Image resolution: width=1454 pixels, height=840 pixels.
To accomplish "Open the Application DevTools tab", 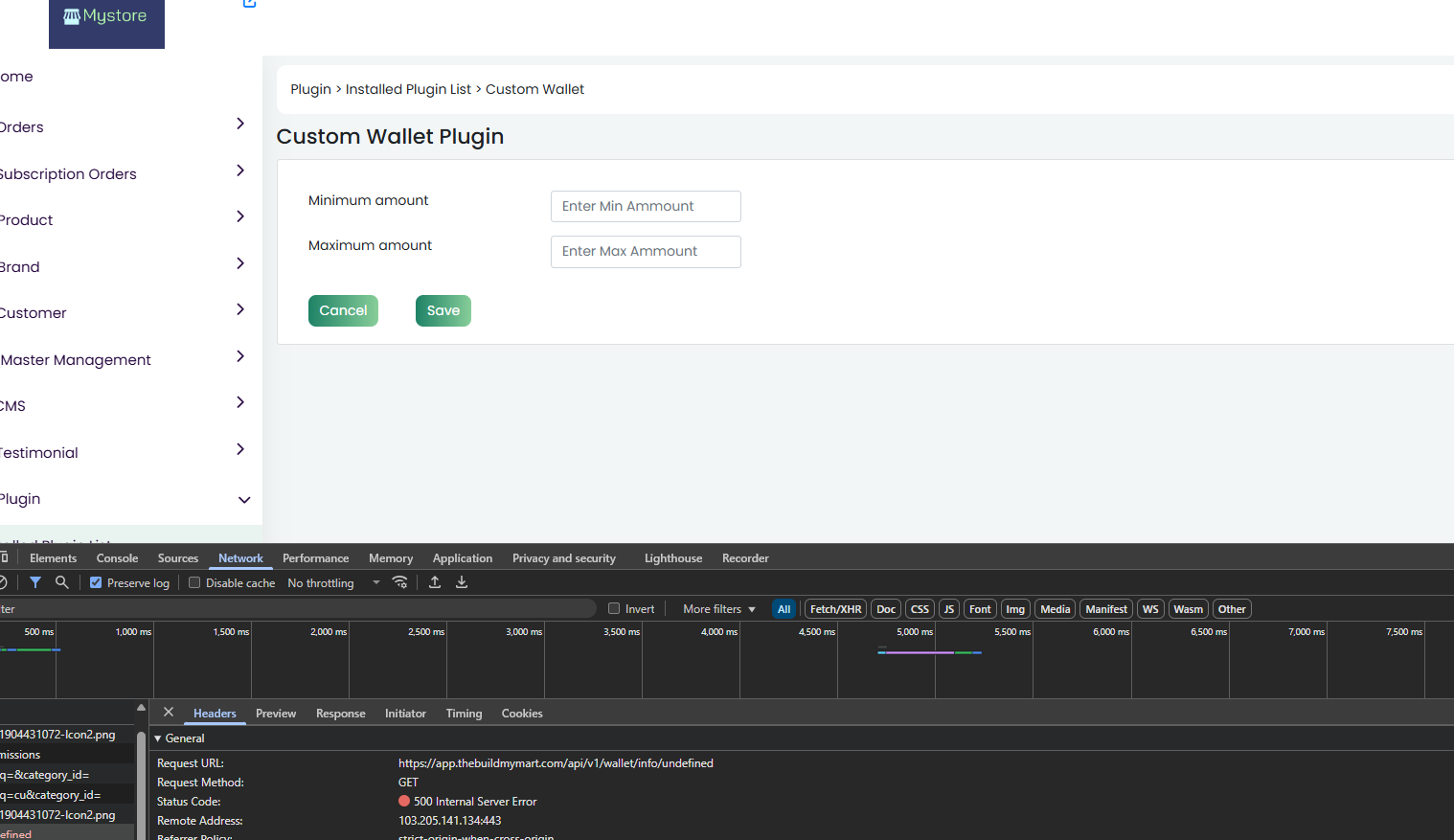I will click(x=463, y=558).
